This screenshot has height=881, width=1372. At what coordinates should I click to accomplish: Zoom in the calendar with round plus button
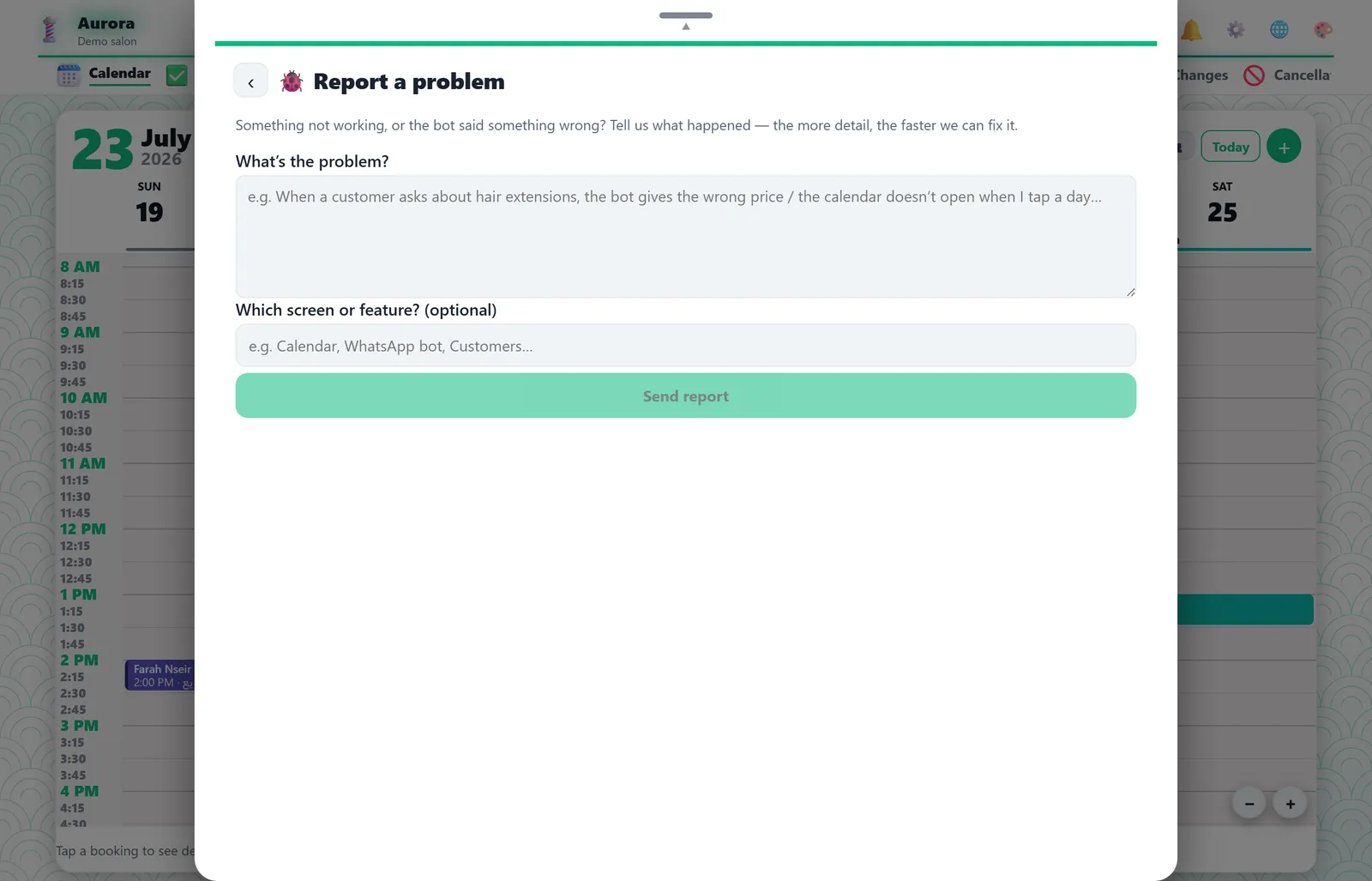point(1291,804)
